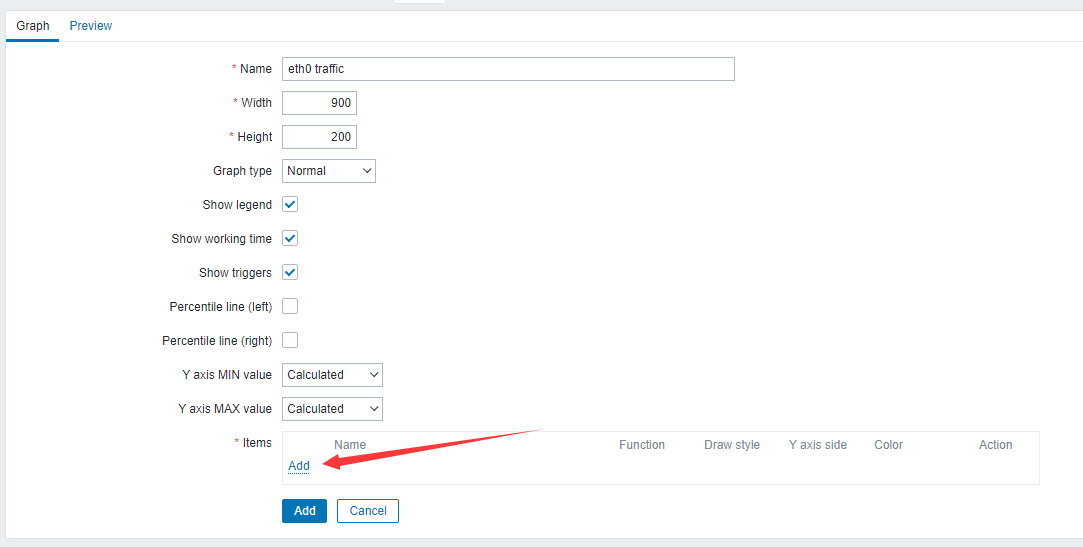This screenshot has width=1083, height=547.
Task: Select the Graph tab
Action: click(x=33, y=26)
